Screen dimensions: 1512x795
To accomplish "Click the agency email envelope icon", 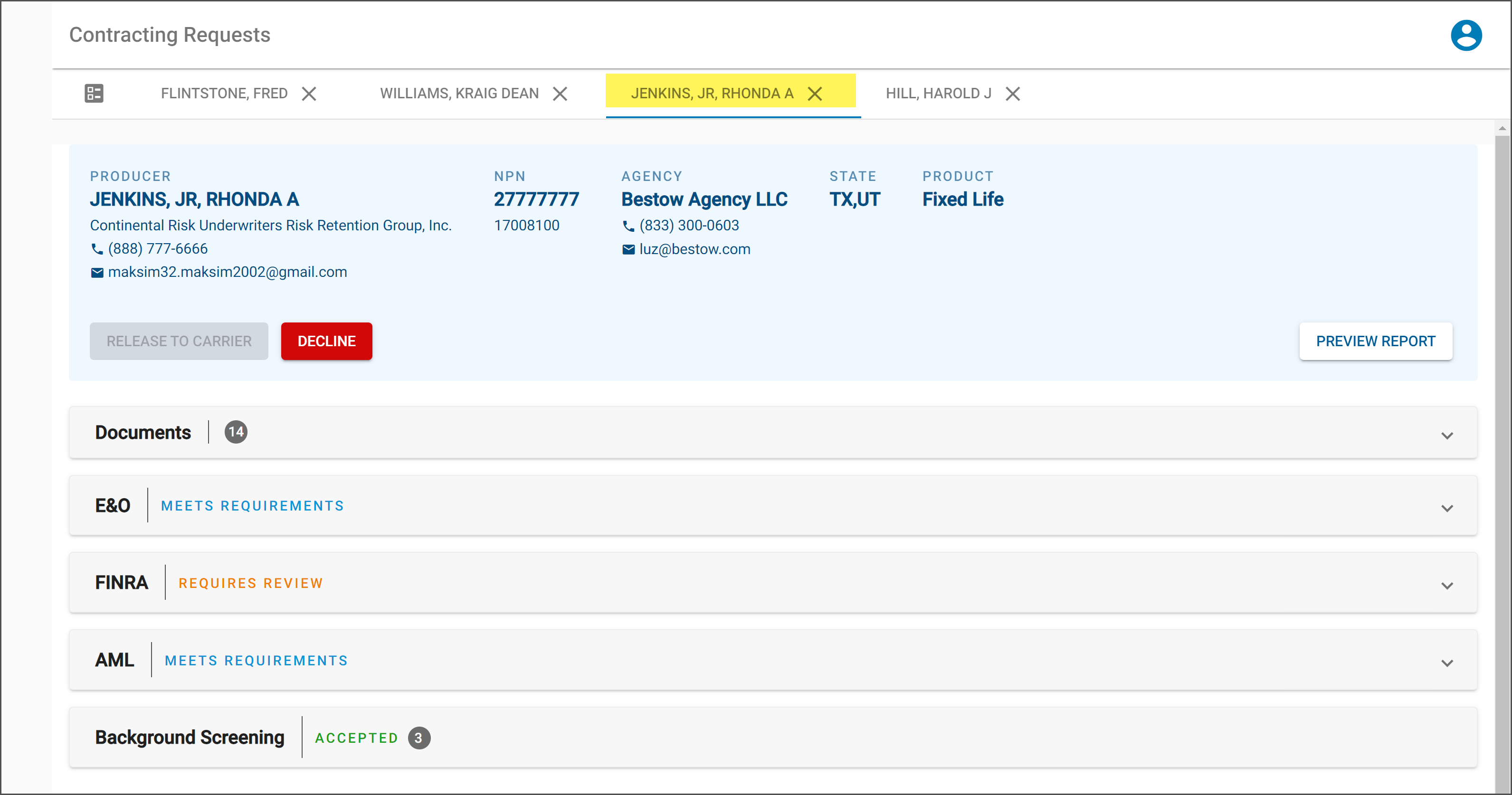I will click(x=628, y=250).
